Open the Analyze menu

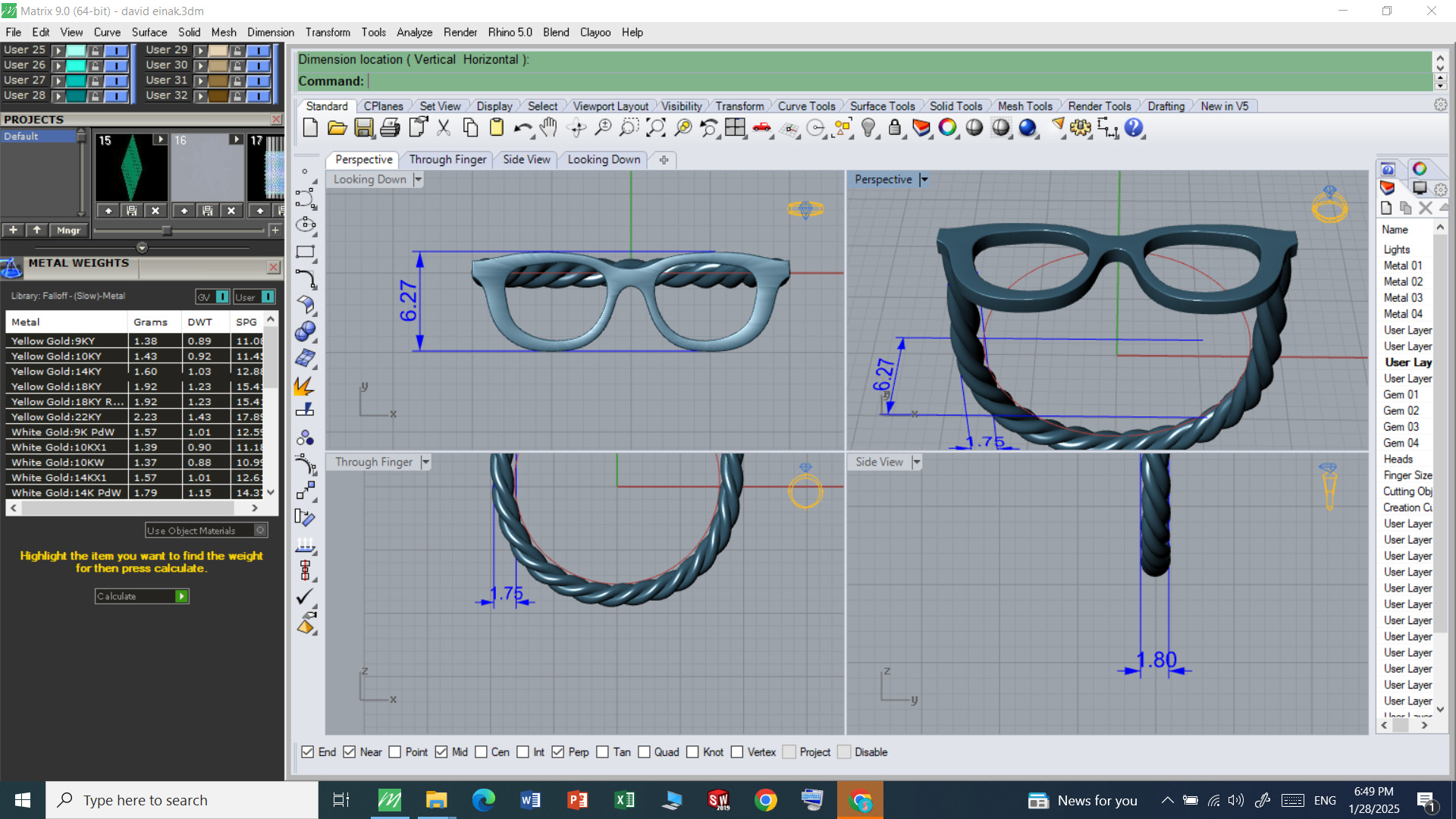[414, 32]
